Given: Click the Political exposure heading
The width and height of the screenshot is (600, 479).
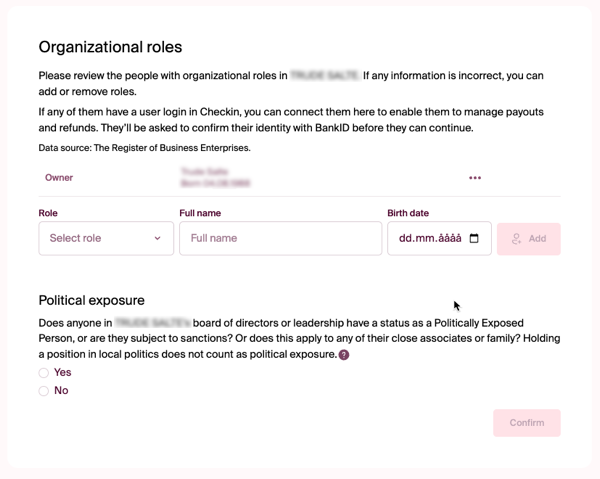Looking at the screenshot, I should pos(91,300).
